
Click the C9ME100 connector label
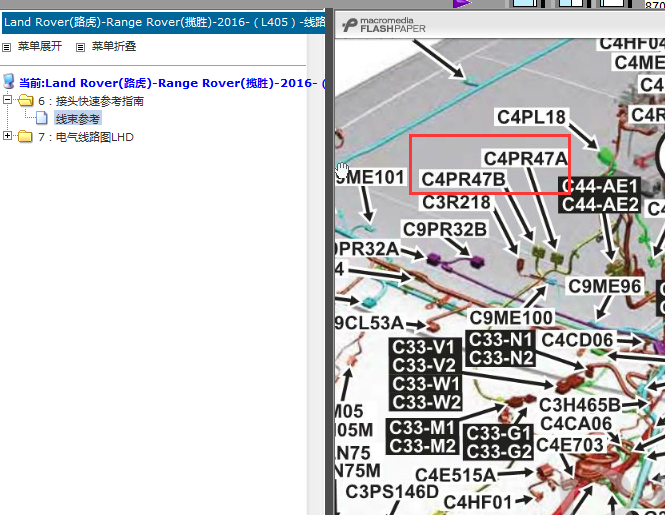pyautogui.click(x=511, y=318)
